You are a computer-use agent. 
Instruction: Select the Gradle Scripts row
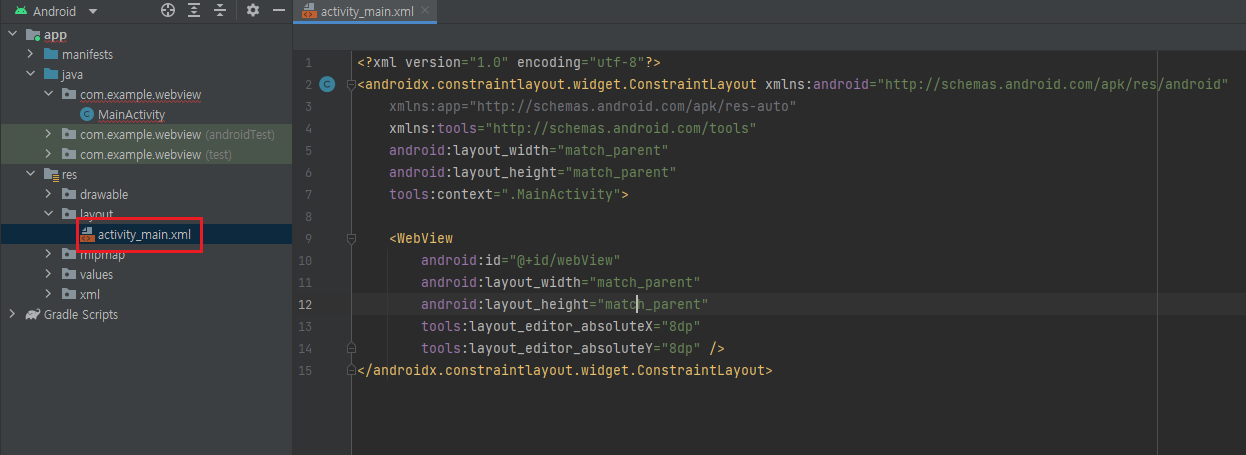coord(146,314)
